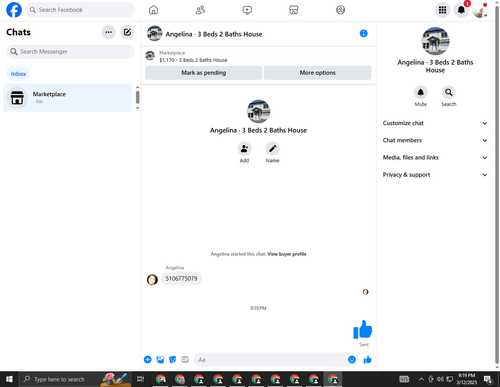Click the taskbar volume icon

click(x=440, y=379)
